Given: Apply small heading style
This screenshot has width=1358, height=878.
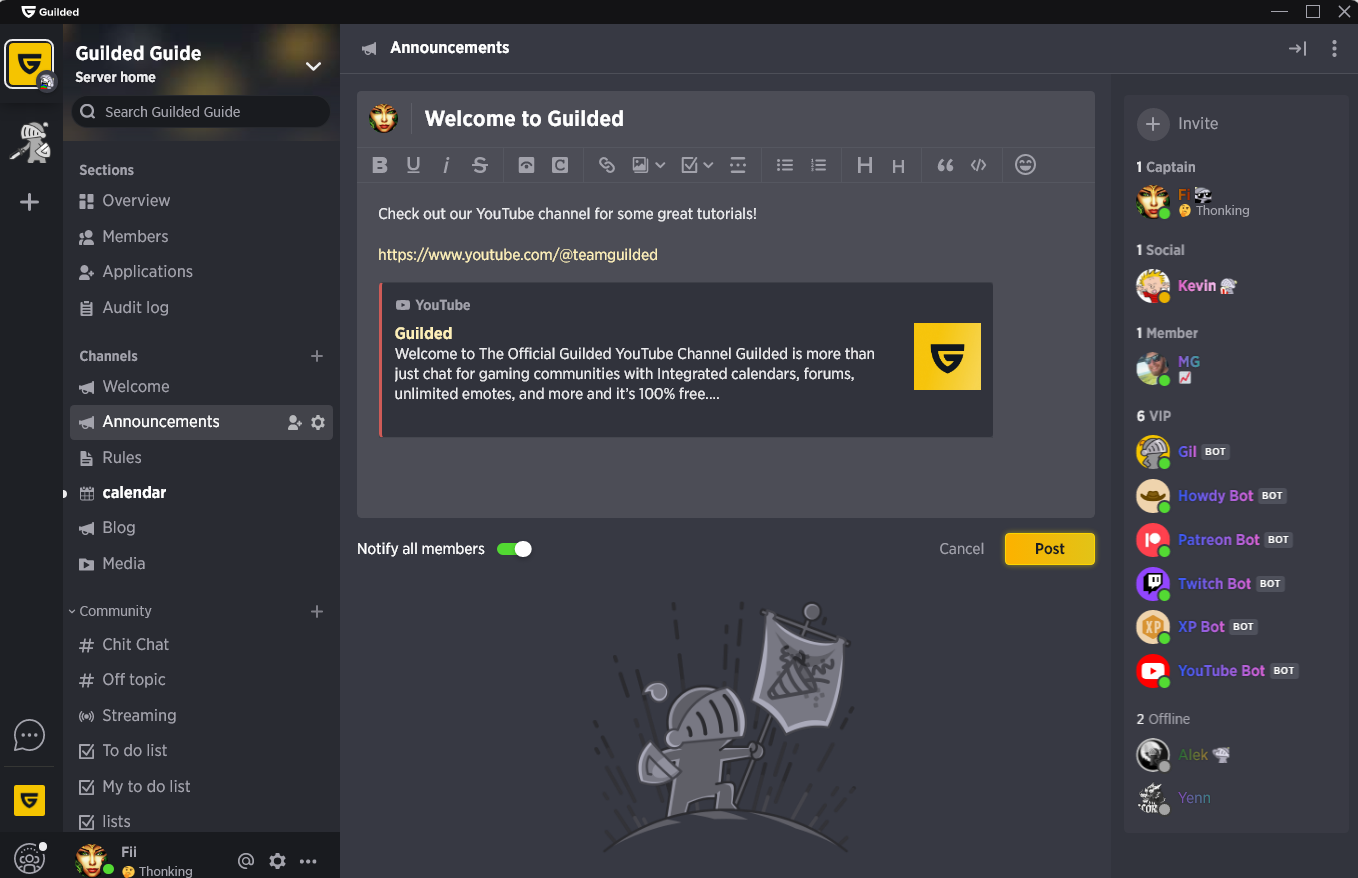Looking at the screenshot, I should click(898, 167).
